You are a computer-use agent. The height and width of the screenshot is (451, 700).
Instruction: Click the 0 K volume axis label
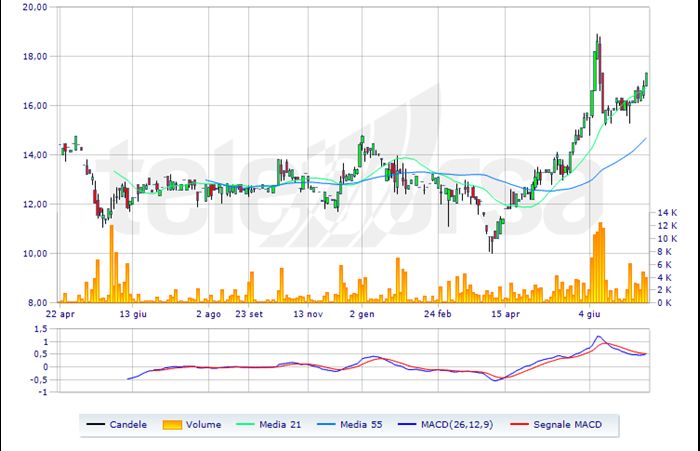point(665,302)
